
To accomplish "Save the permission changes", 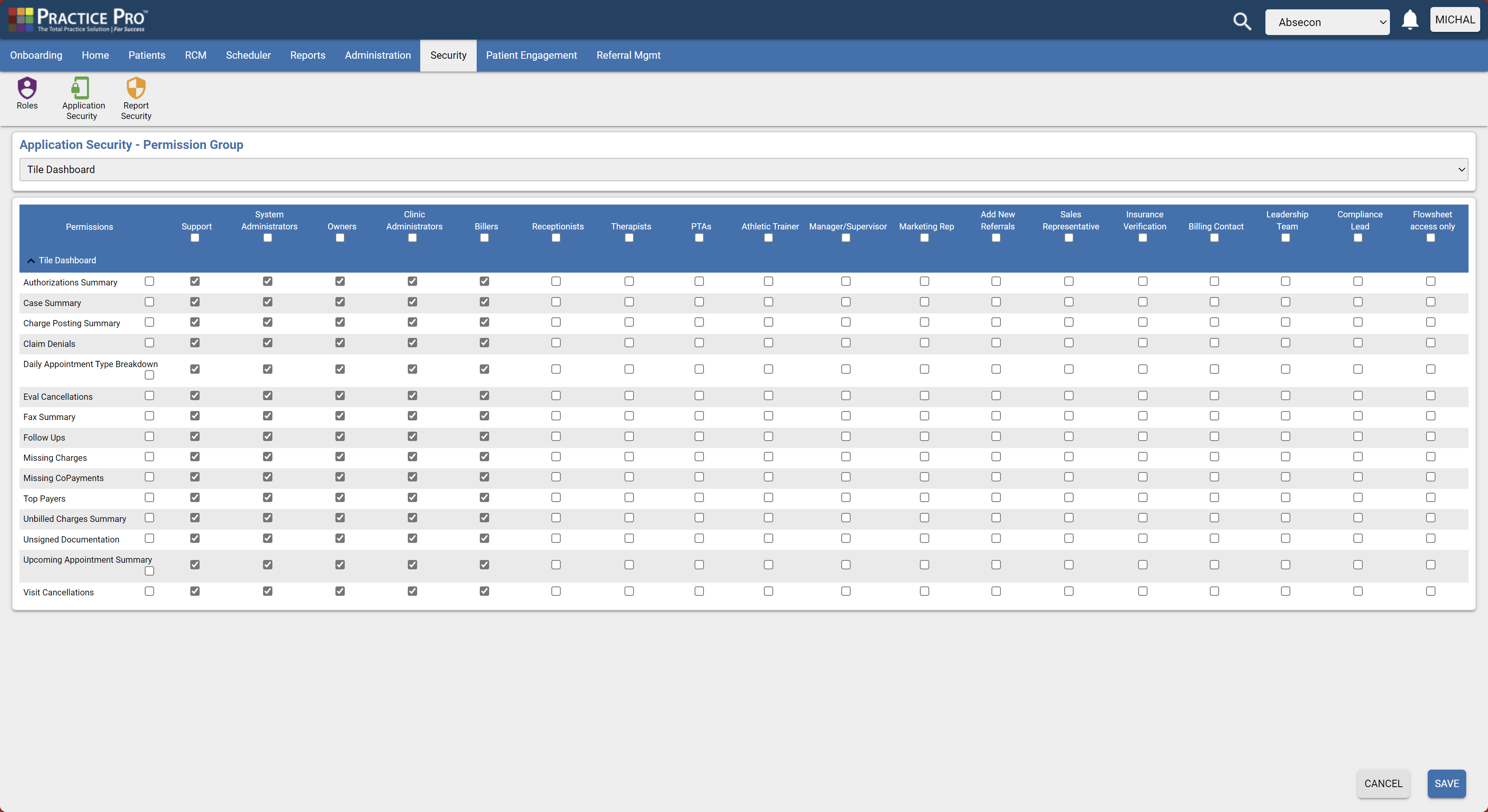I will (1446, 784).
